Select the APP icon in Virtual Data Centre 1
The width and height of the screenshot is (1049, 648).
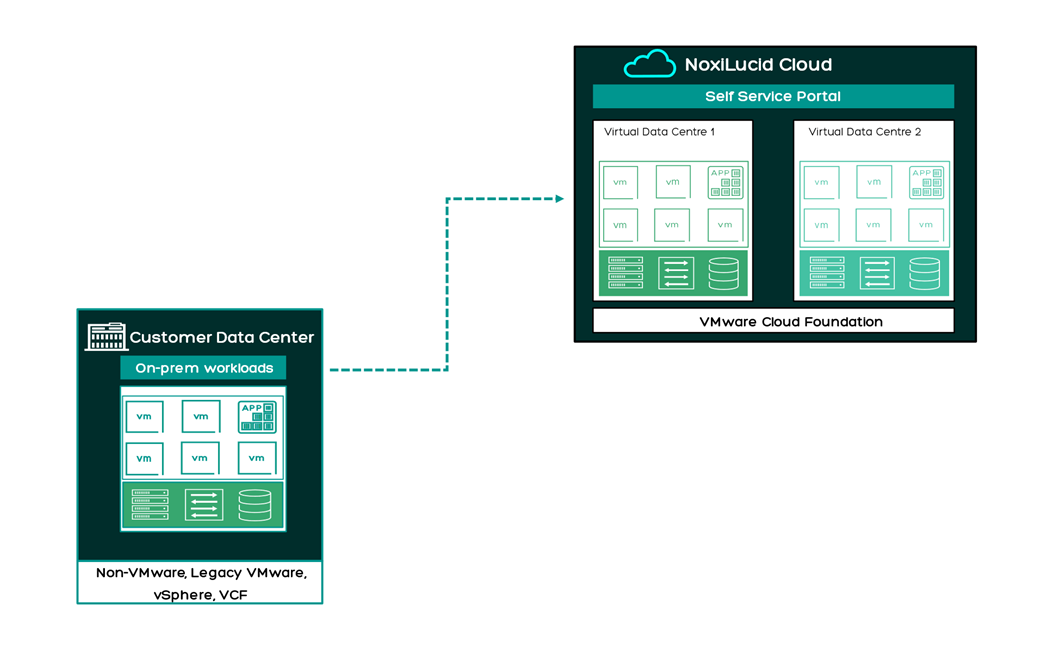click(725, 182)
